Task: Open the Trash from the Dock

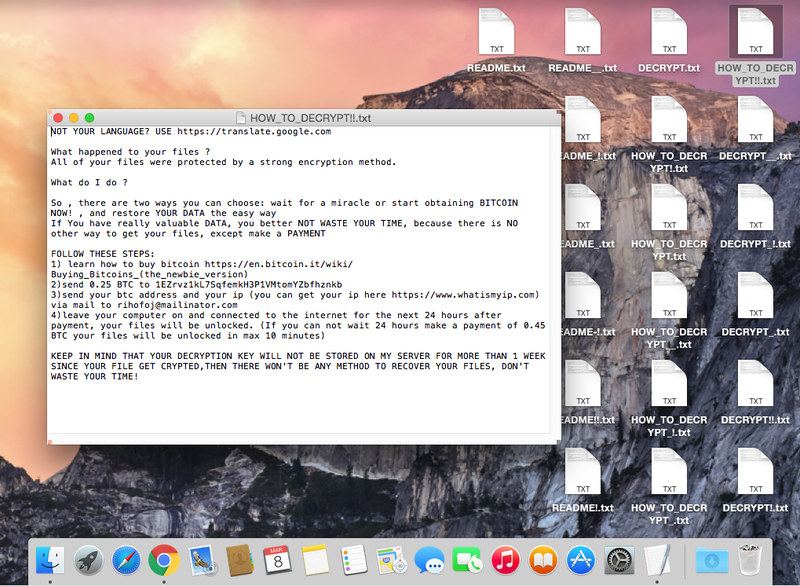Action: pos(751,562)
